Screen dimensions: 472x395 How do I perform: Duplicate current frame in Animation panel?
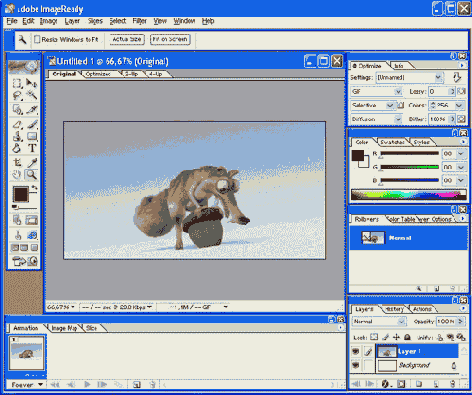tap(136, 385)
